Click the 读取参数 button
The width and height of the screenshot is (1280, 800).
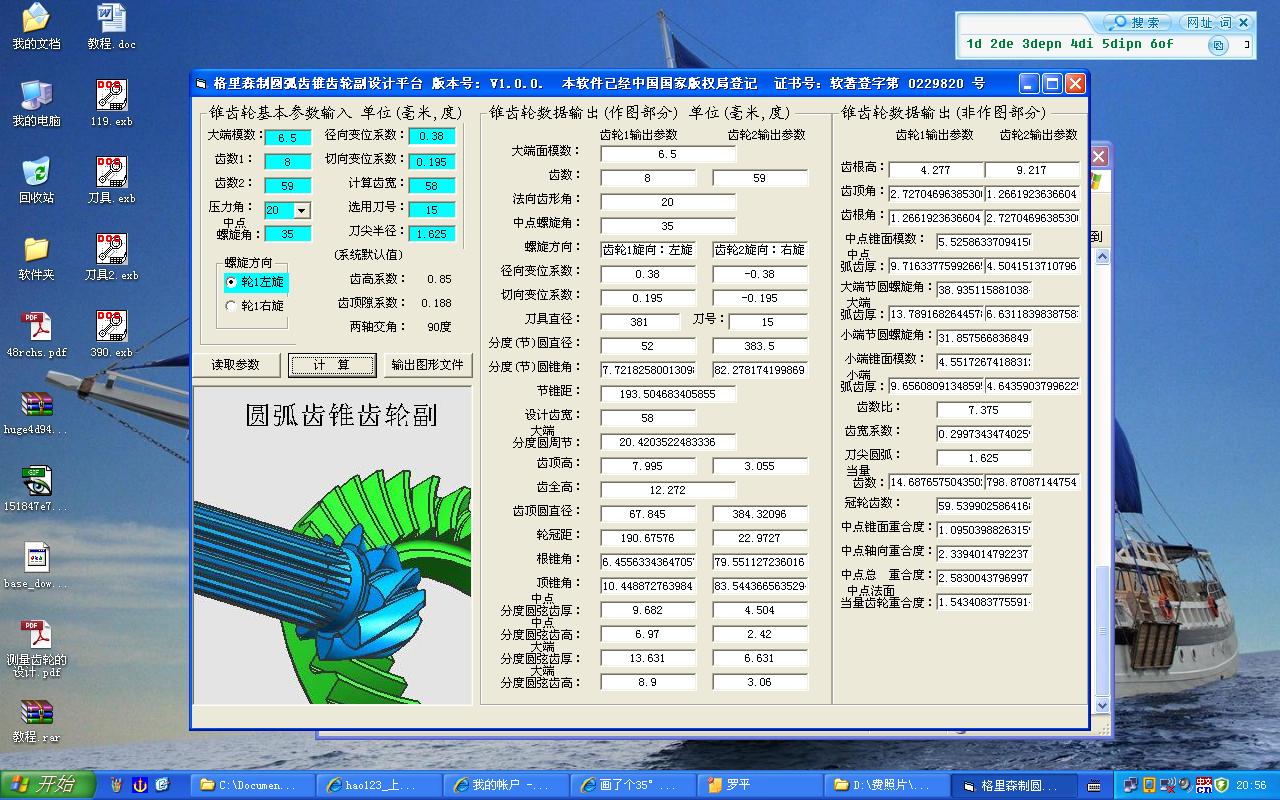pyautogui.click(x=236, y=365)
